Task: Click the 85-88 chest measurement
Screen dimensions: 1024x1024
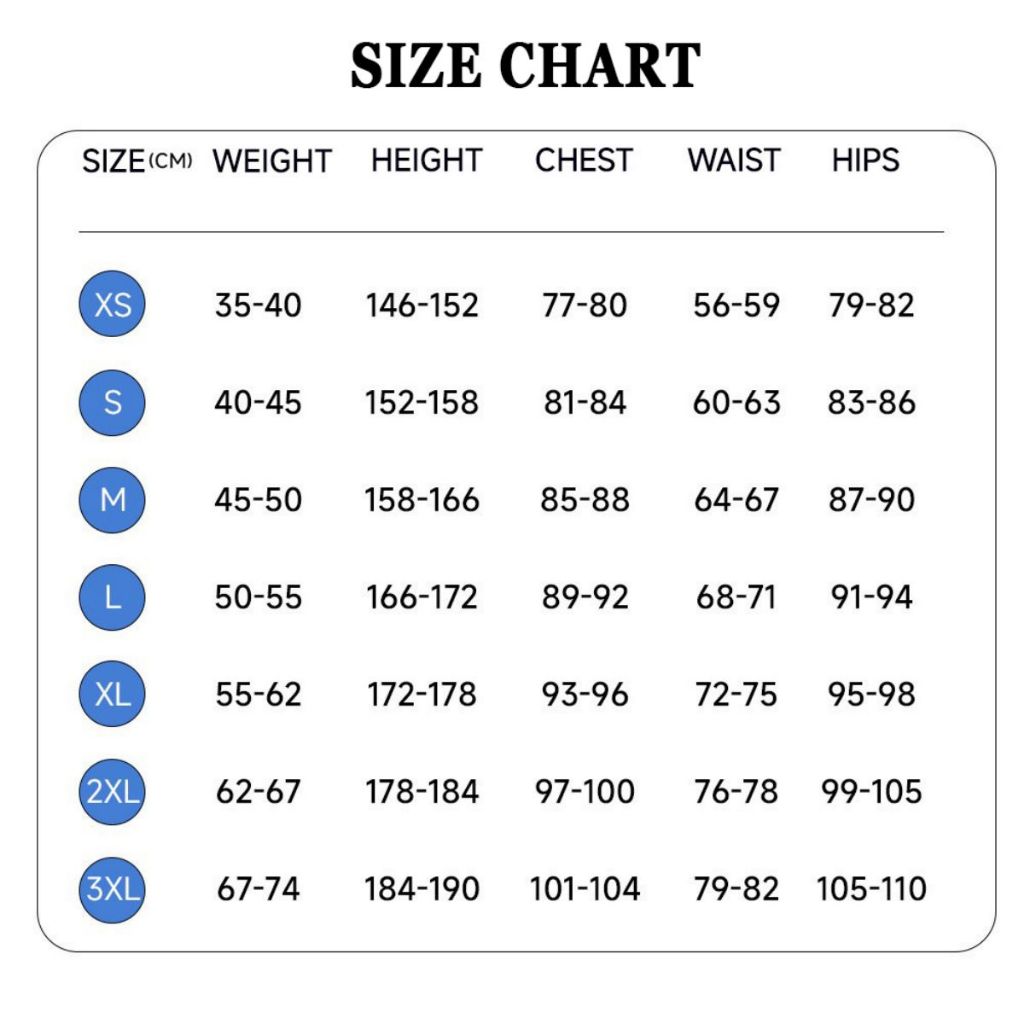Action: (x=584, y=500)
